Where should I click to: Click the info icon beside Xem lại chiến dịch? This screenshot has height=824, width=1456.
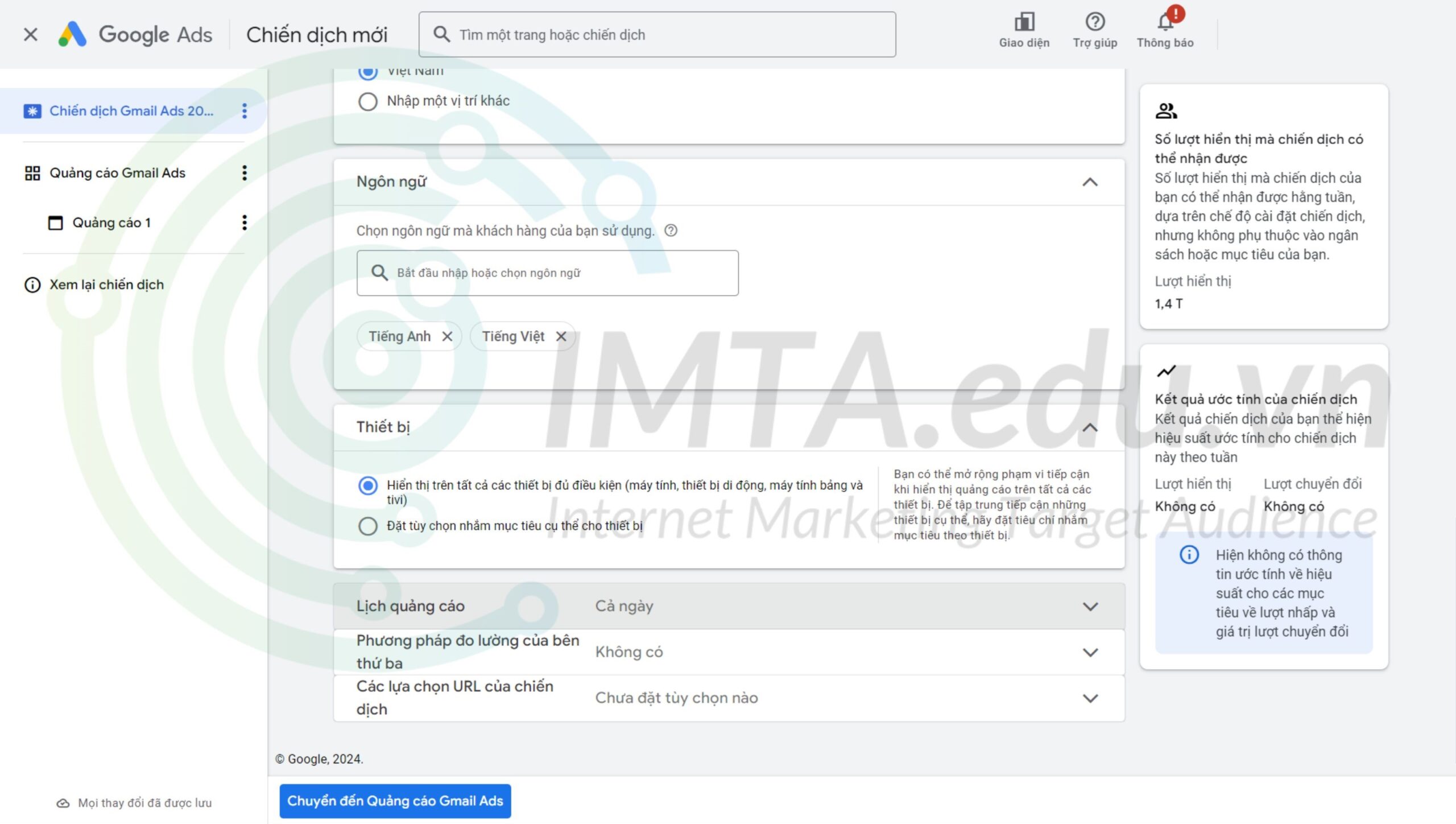point(32,285)
